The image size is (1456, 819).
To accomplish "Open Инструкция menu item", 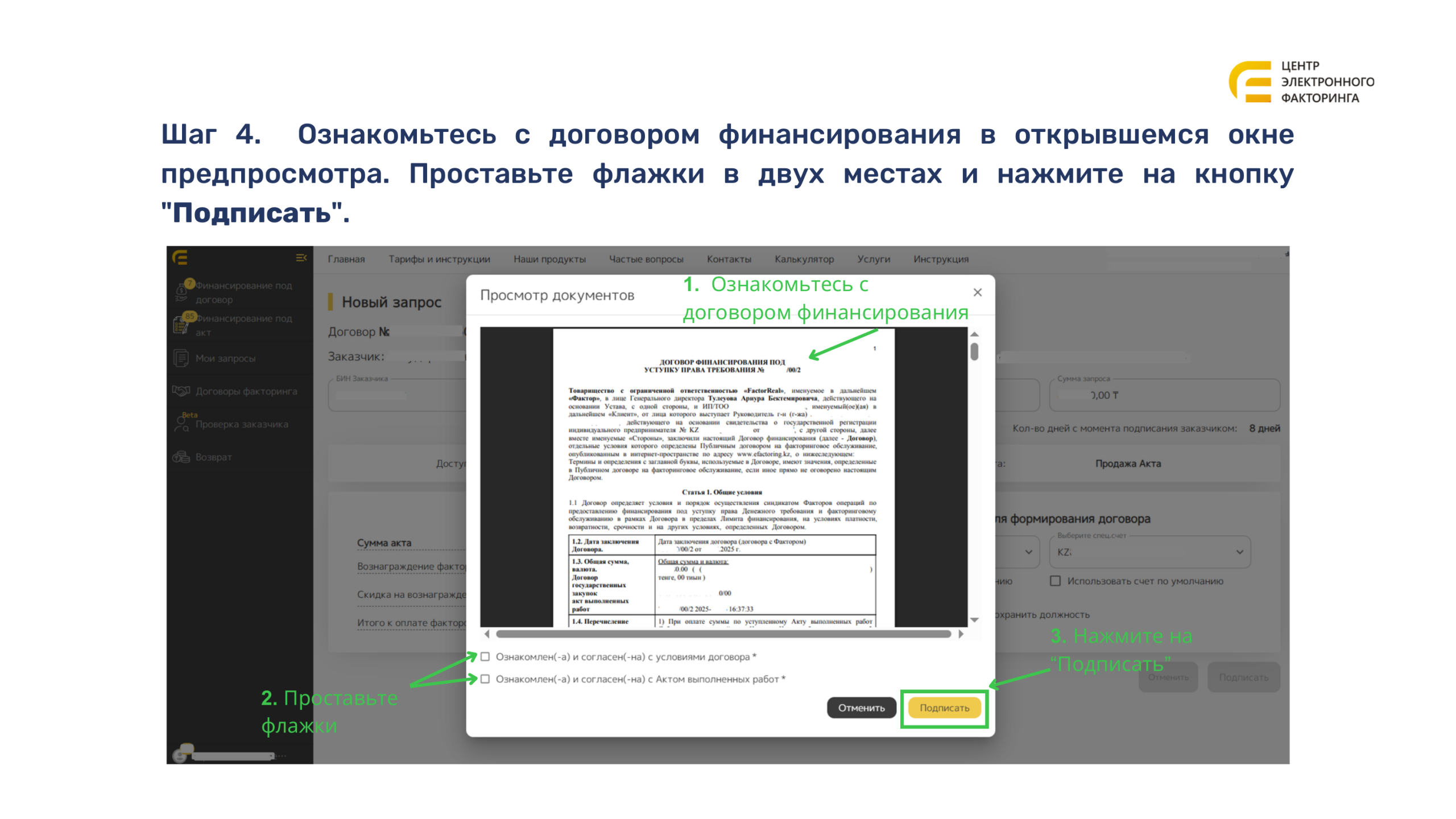I will click(x=941, y=259).
